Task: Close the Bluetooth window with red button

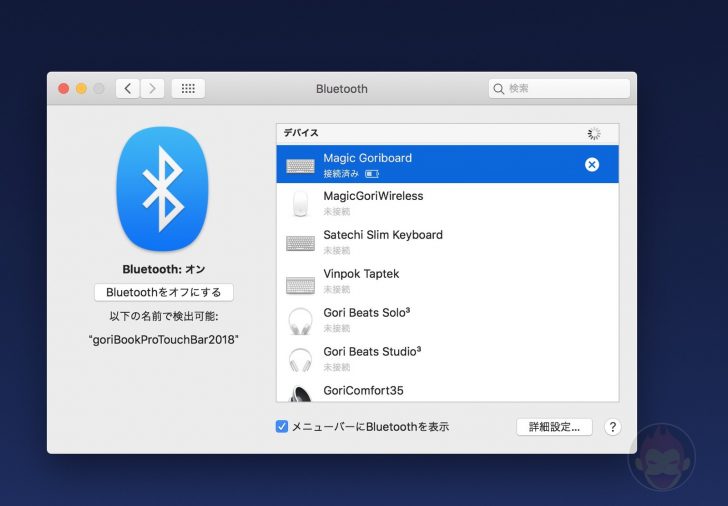Action: [x=64, y=88]
